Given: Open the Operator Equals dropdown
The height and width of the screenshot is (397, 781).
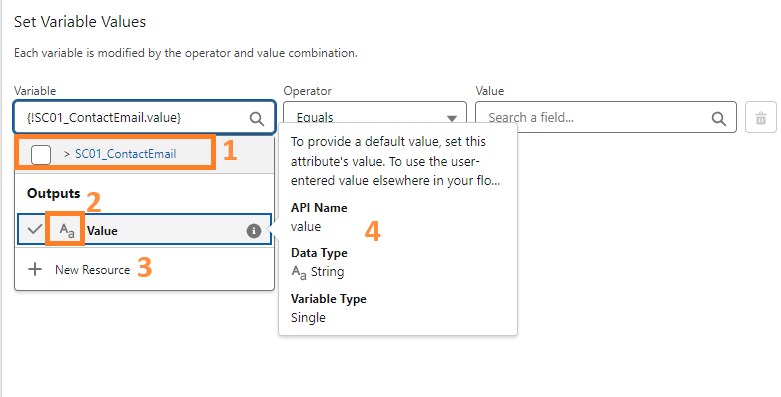Looking at the screenshot, I should [375, 118].
